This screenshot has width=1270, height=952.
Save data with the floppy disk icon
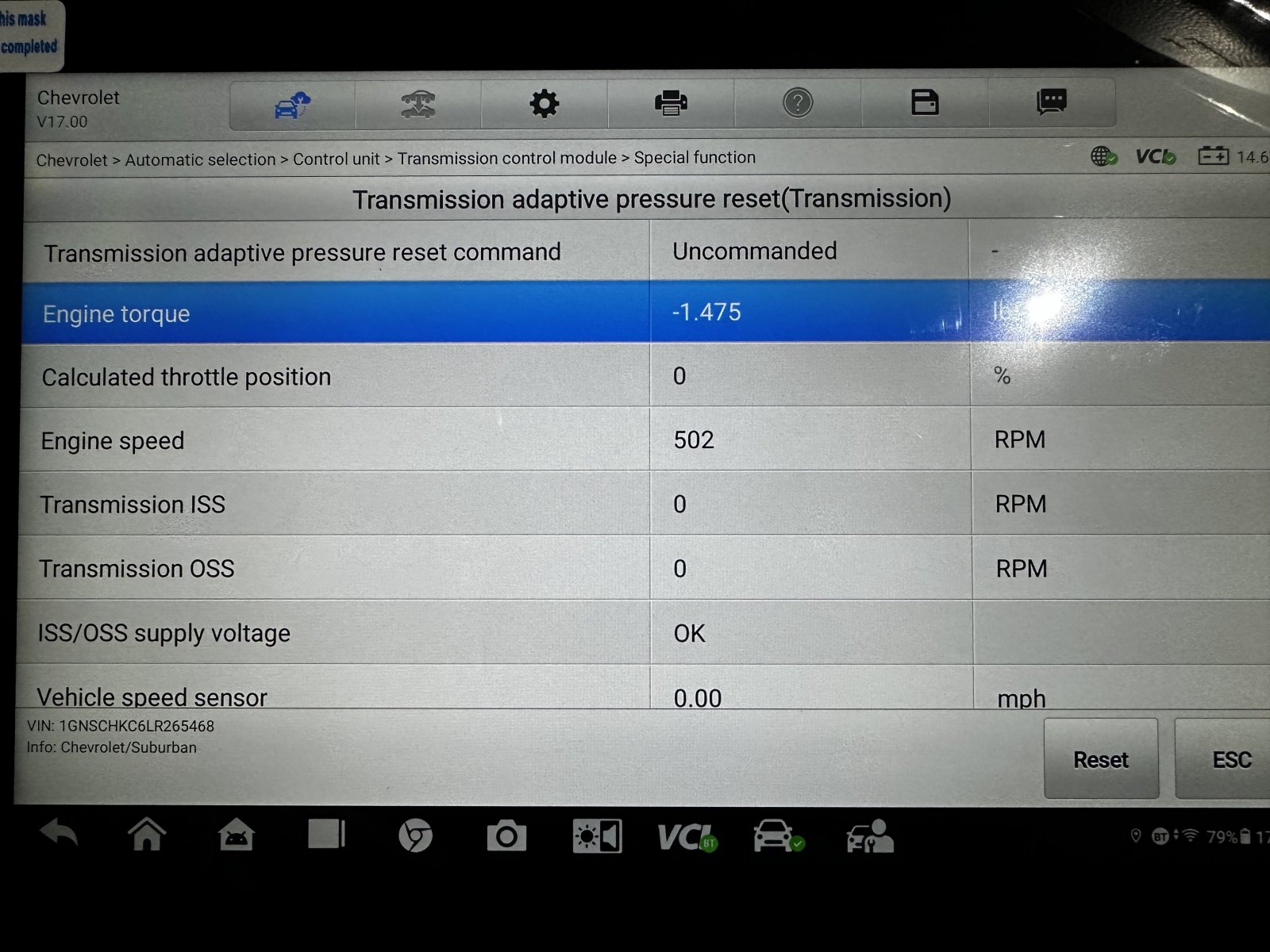point(925,102)
